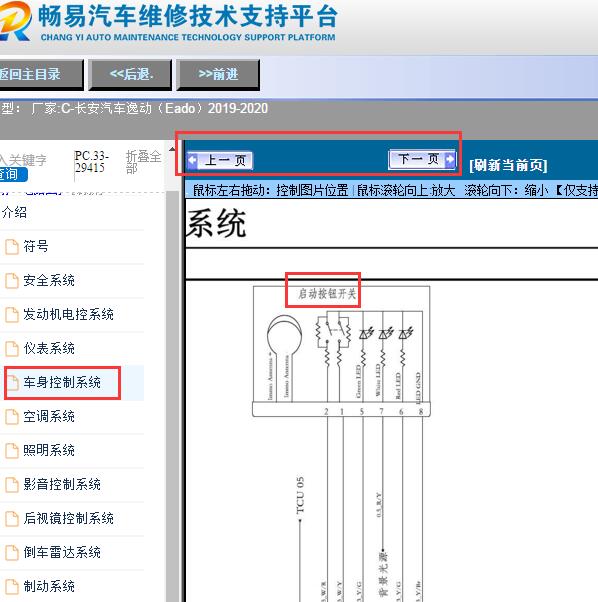Click the TCU 05 label in the diagram
The width and height of the screenshot is (598, 602).
[x=300, y=496]
